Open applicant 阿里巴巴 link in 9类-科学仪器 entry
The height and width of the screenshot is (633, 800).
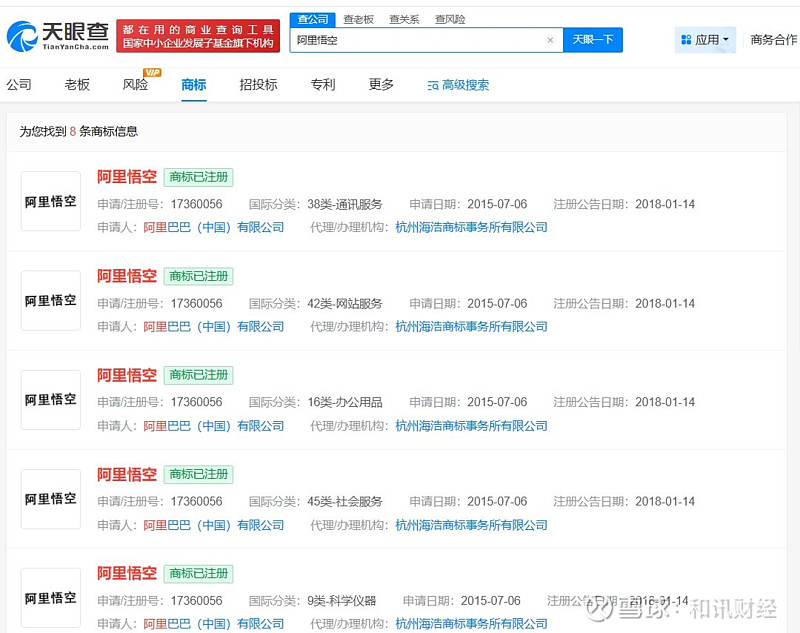[x=214, y=624]
